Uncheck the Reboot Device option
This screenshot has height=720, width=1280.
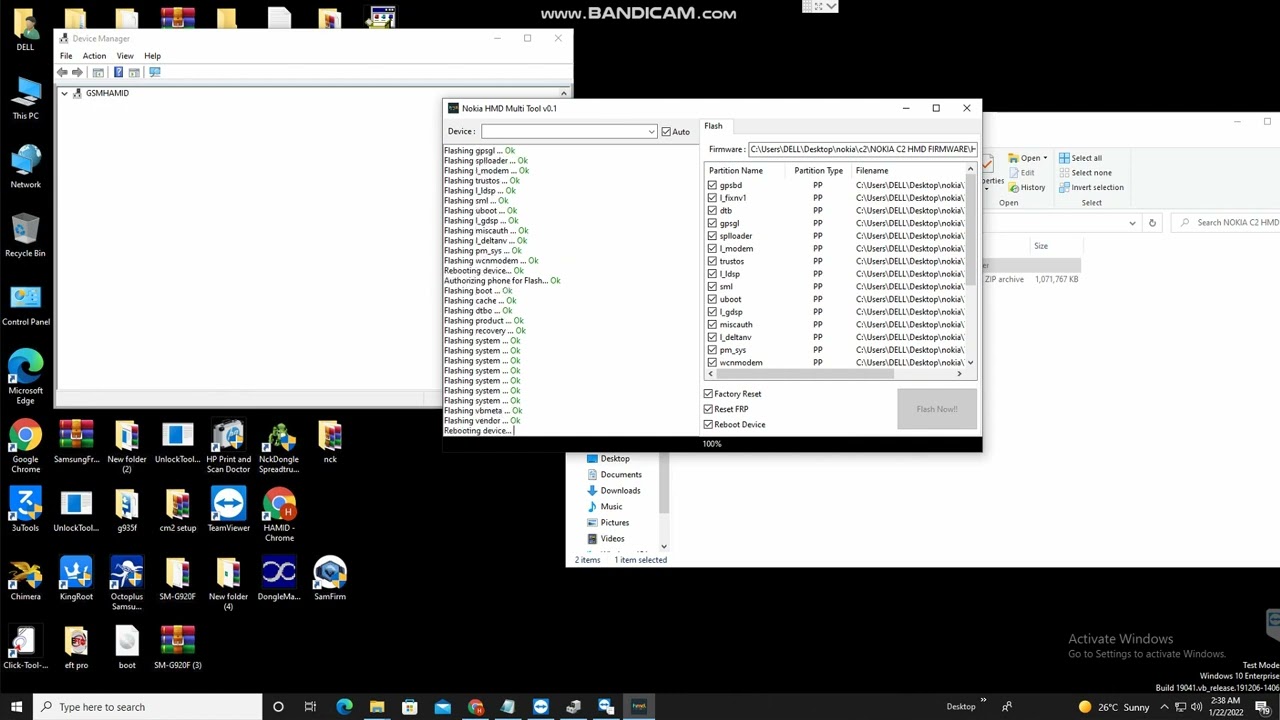(x=708, y=424)
